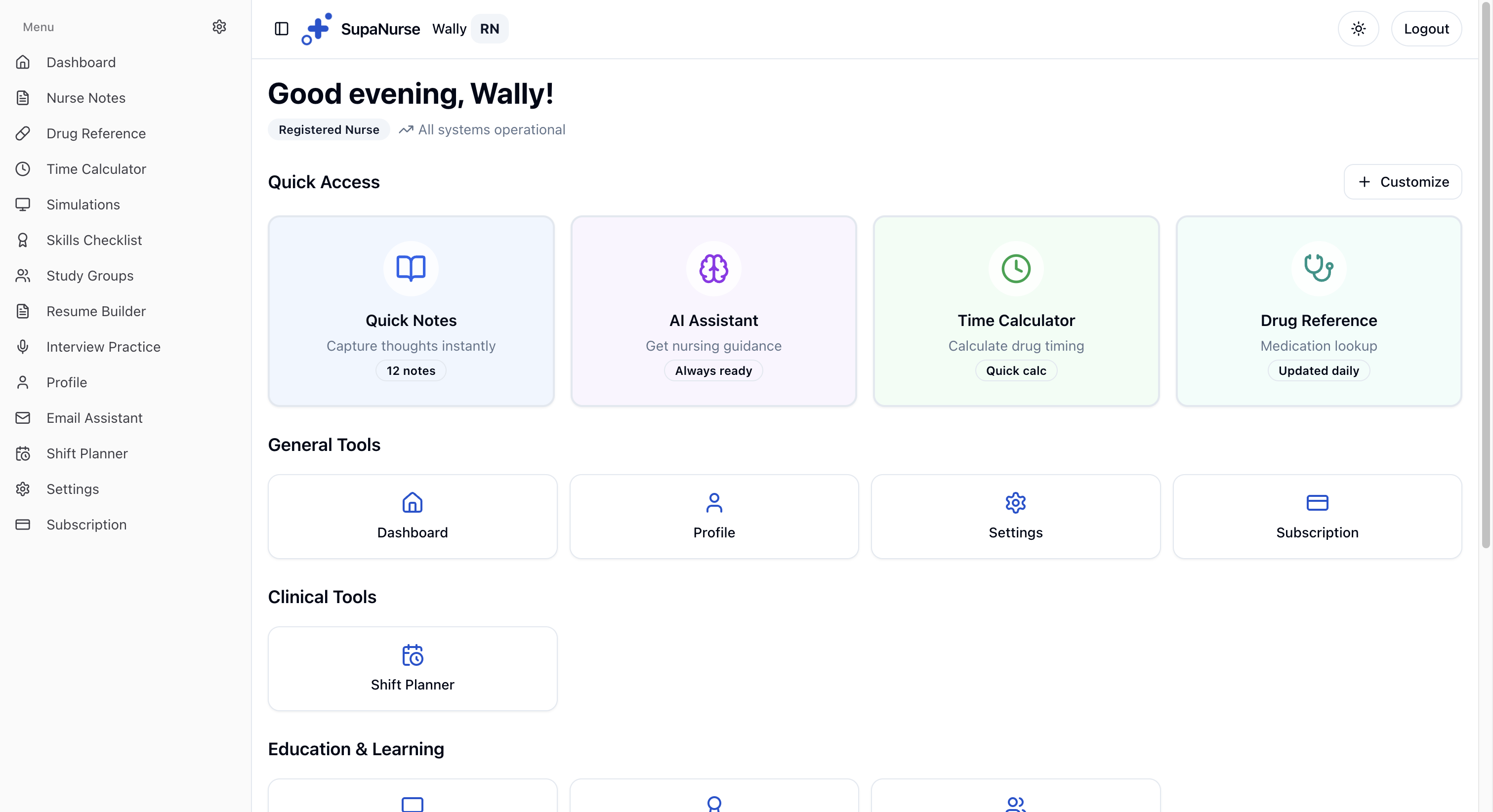Toggle light/dark theme with sun icon

pos(1358,28)
